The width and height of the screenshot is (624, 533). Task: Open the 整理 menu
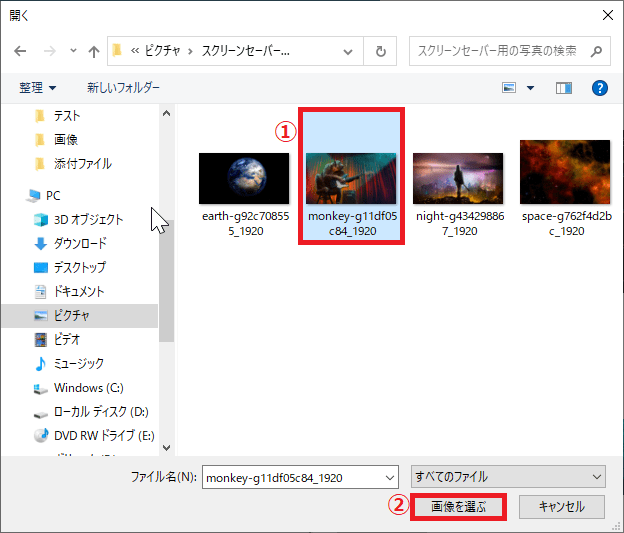(x=37, y=88)
